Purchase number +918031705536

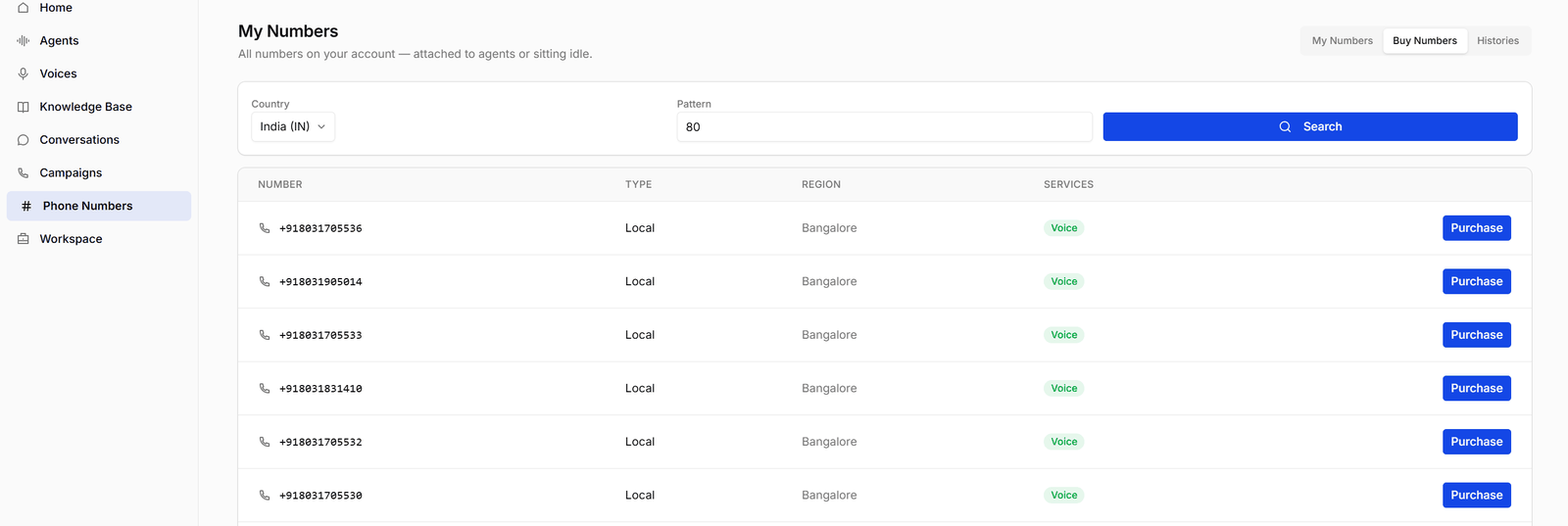(x=1476, y=228)
